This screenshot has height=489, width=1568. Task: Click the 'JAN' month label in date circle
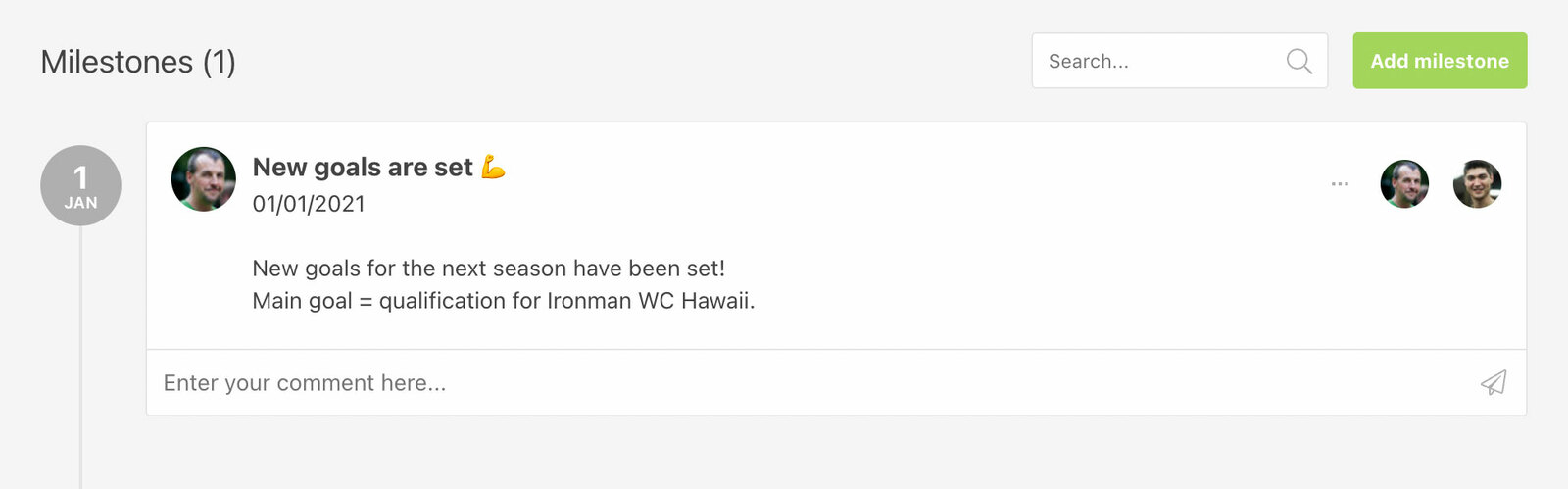point(80,203)
